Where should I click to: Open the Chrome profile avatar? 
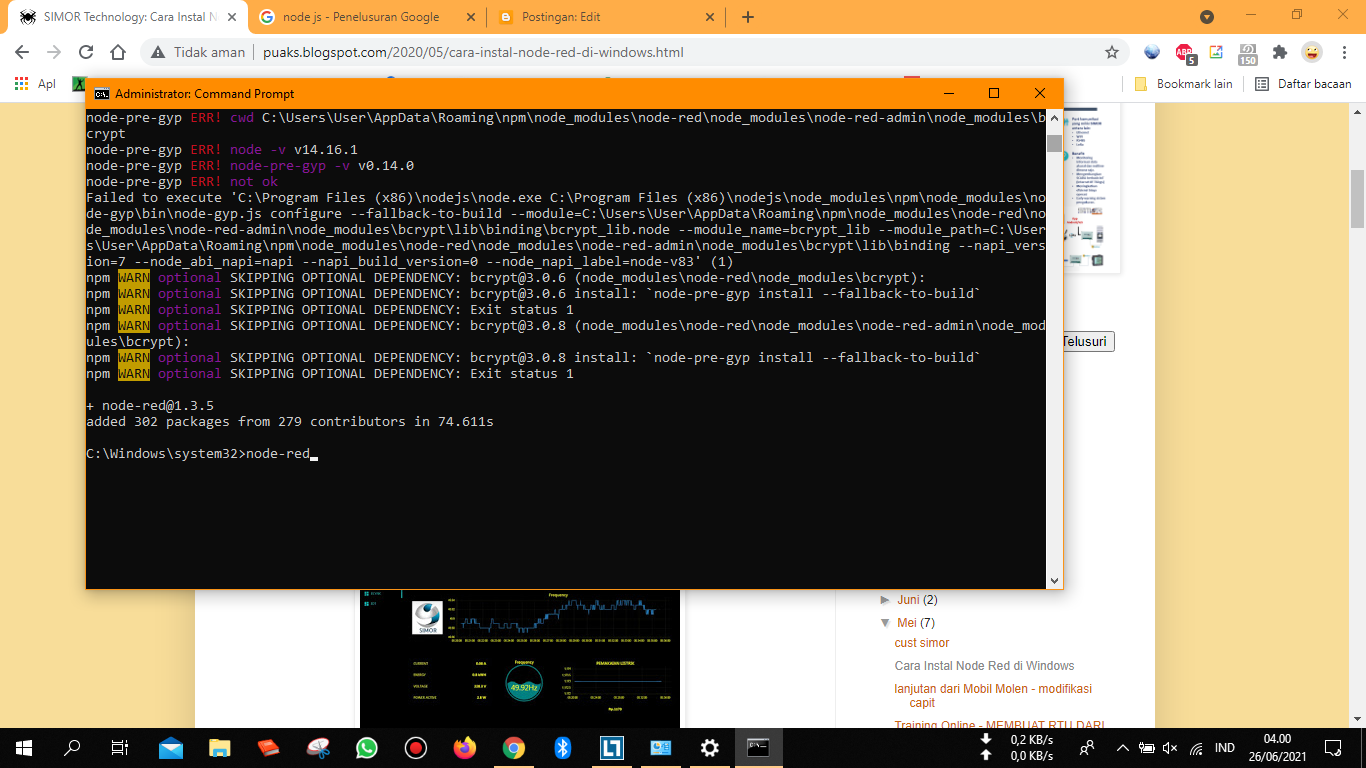coord(1311,52)
